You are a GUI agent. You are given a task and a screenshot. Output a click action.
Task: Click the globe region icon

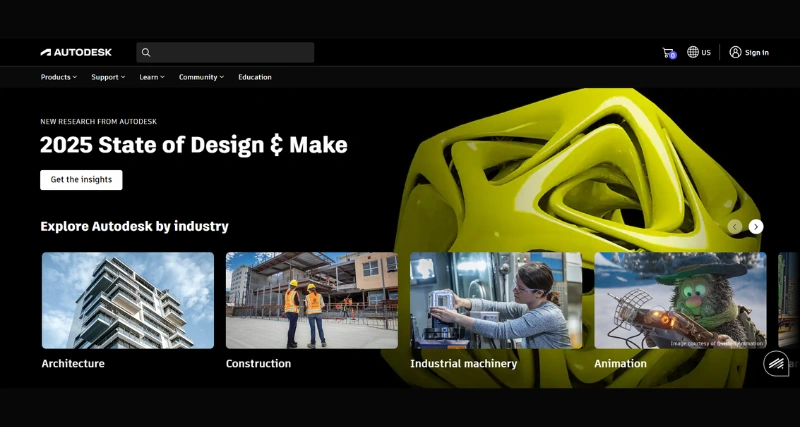[x=693, y=52]
